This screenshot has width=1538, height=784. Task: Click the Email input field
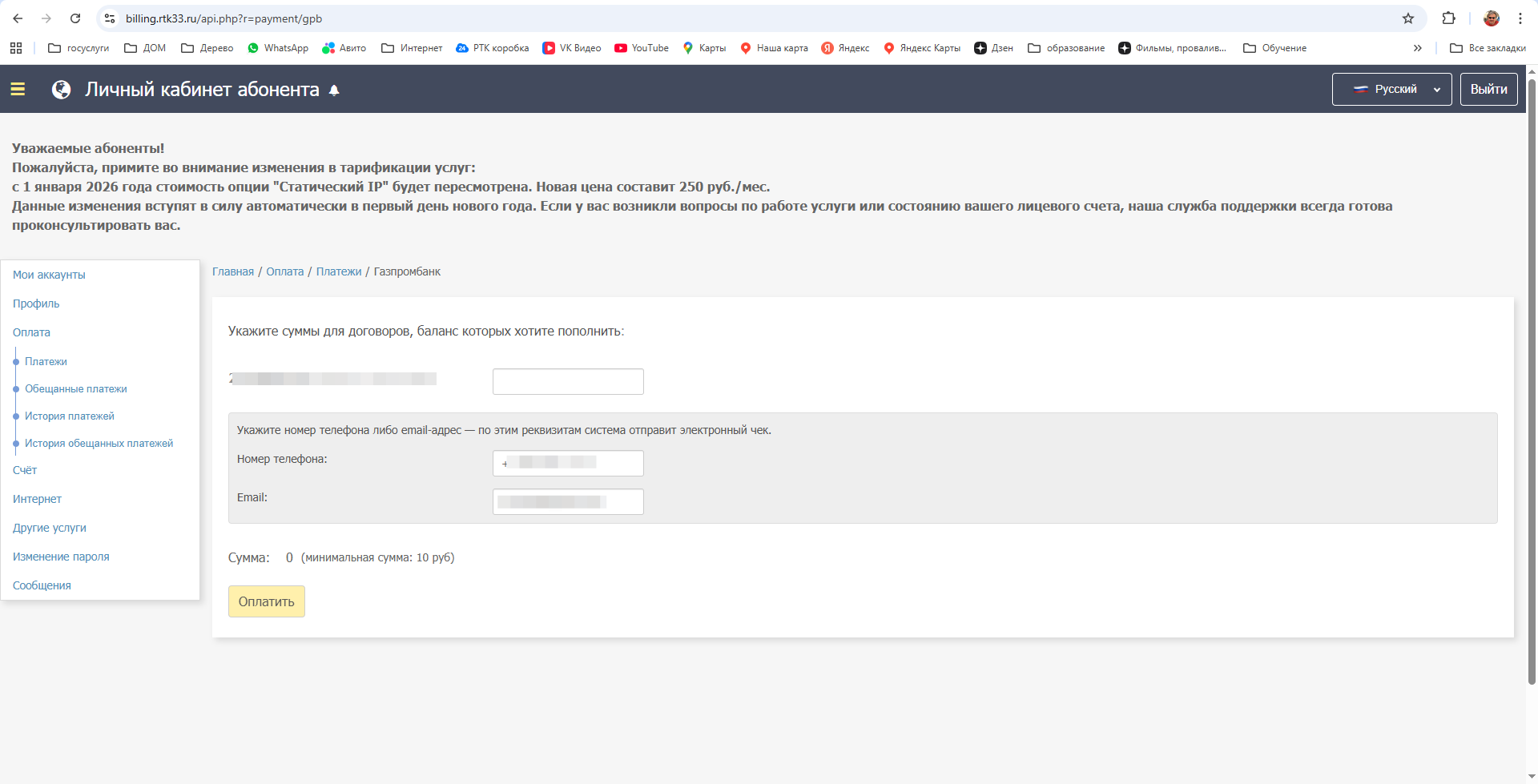[568, 502]
